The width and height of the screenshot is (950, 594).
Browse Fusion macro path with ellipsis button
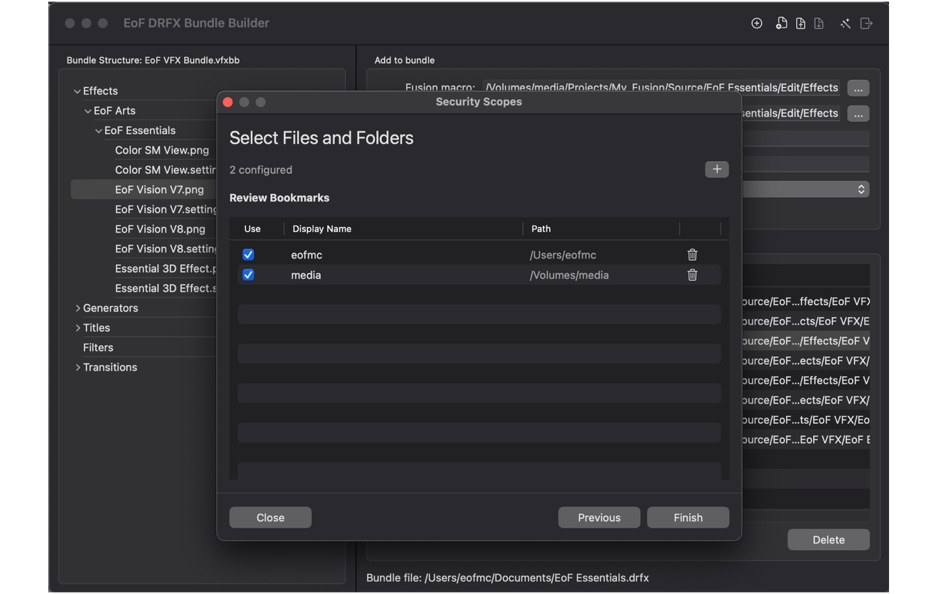click(858, 87)
